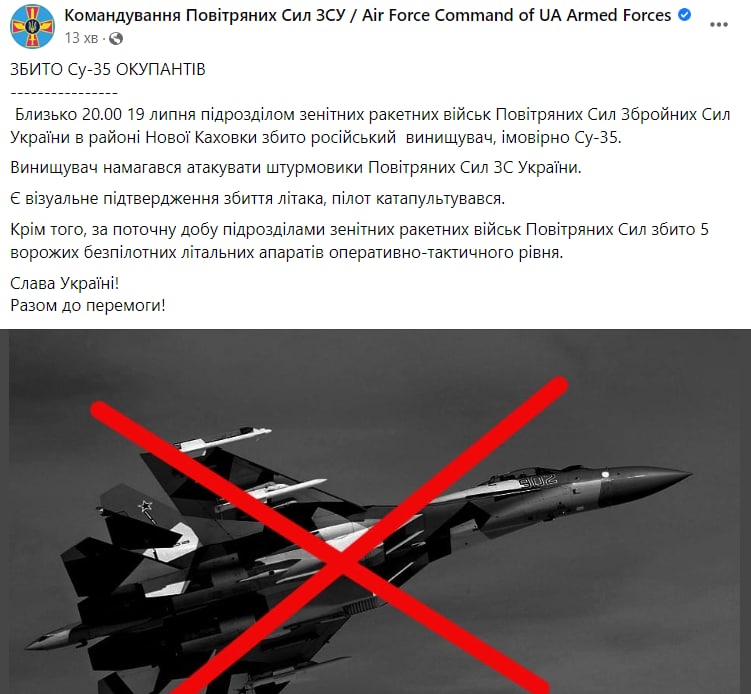Screen dimensions: 751x694
Task: Click the blue verified badge icon
Action: point(685,15)
